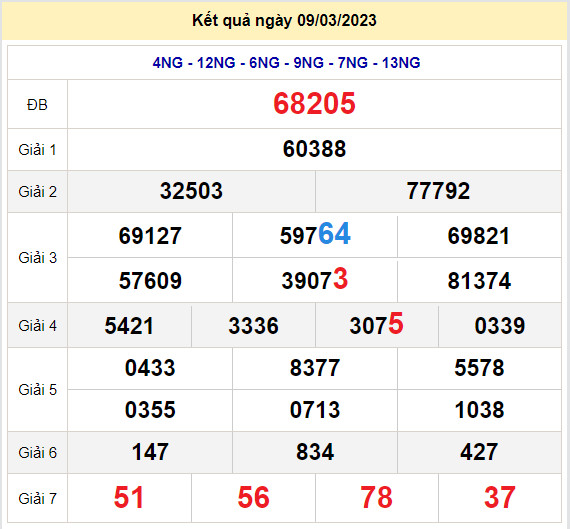Click Giải 4 number 3075
This screenshot has height=529, width=570.
tap(377, 324)
